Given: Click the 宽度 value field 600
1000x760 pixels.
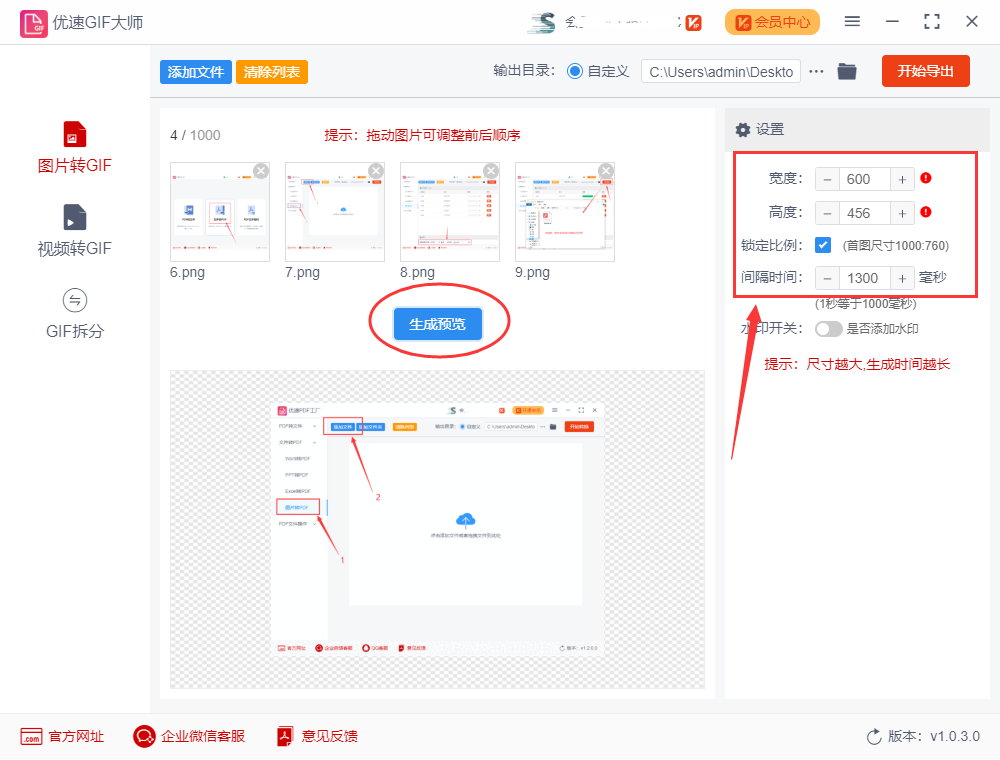Looking at the screenshot, I should point(864,179).
